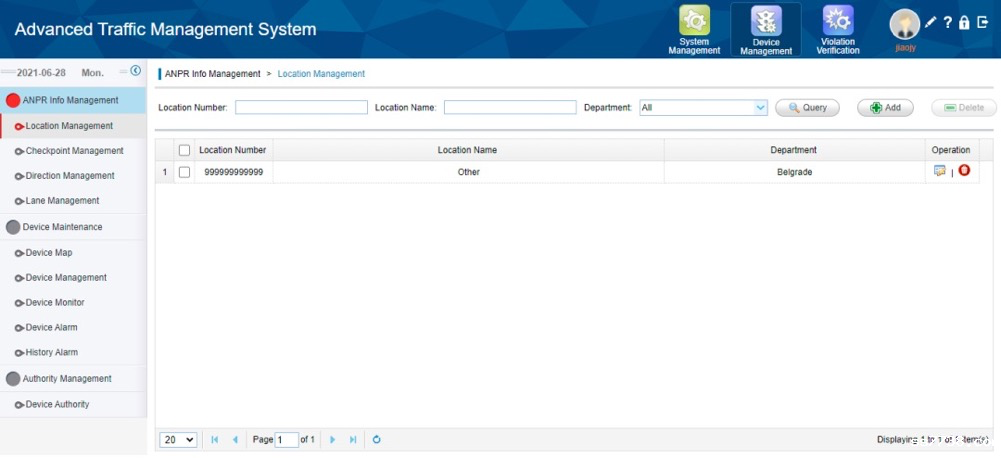Tick the select-all checkbox in table header
This screenshot has width=1001, height=458.
coord(184,150)
